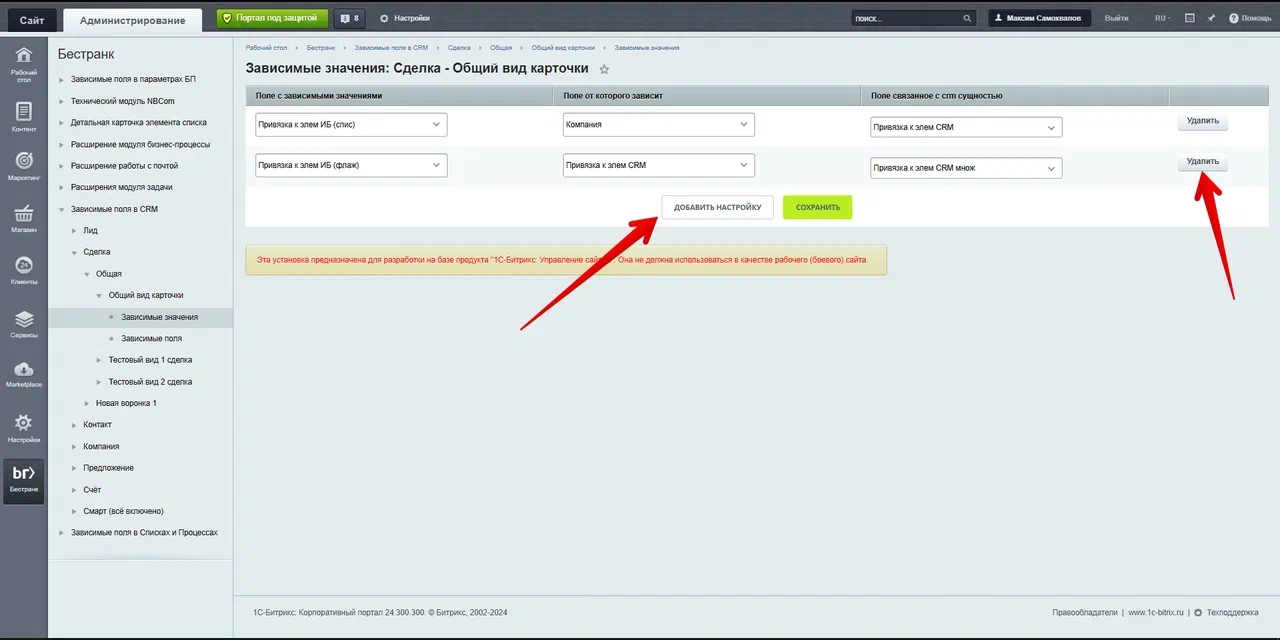The height and width of the screenshot is (640, 1280).
Task: Open the Магазин cart icon
Action: (24, 218)
